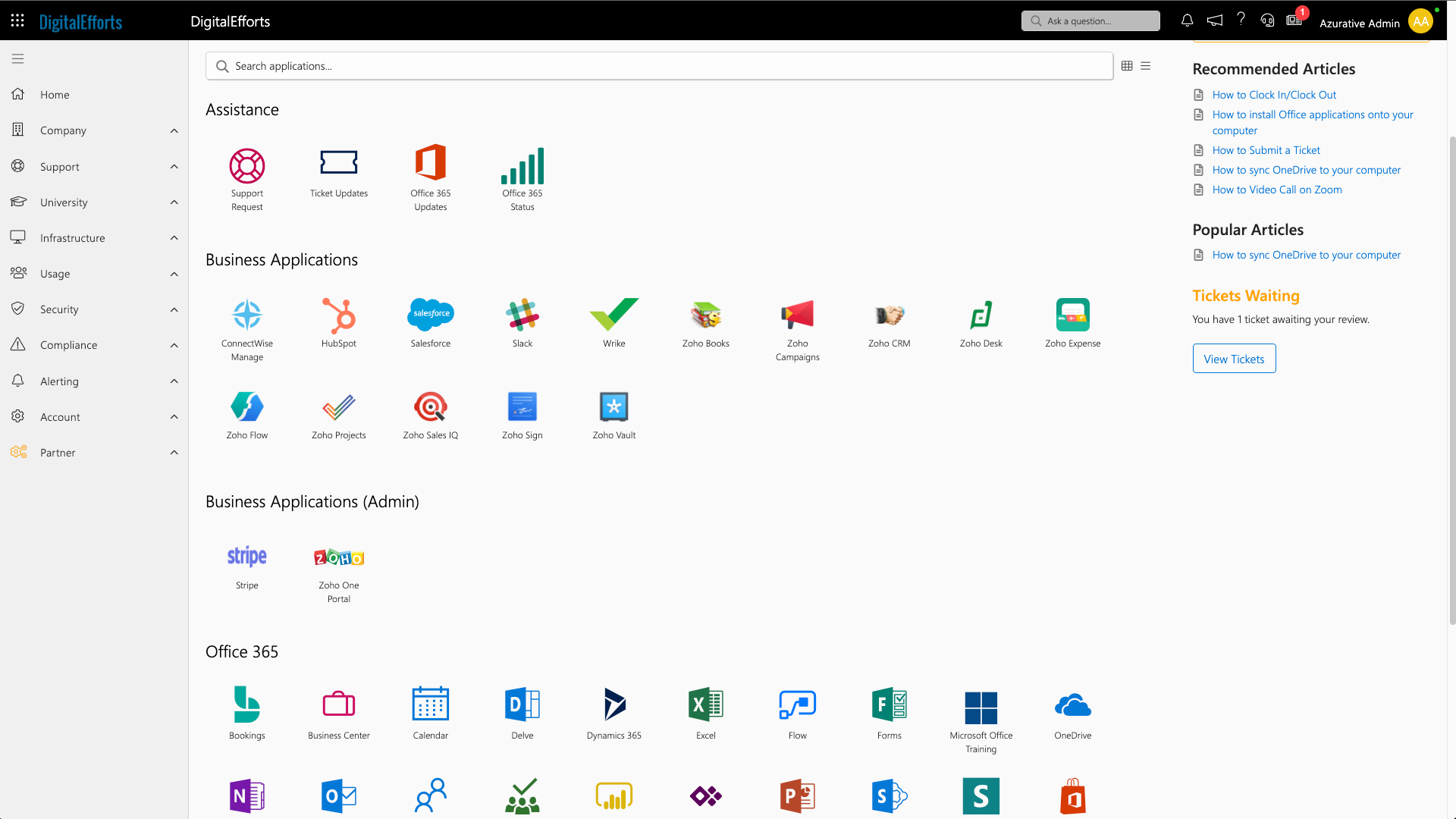
Task: Open How to Clock In/Clock Out article
Action: [x=1274, y=95]
